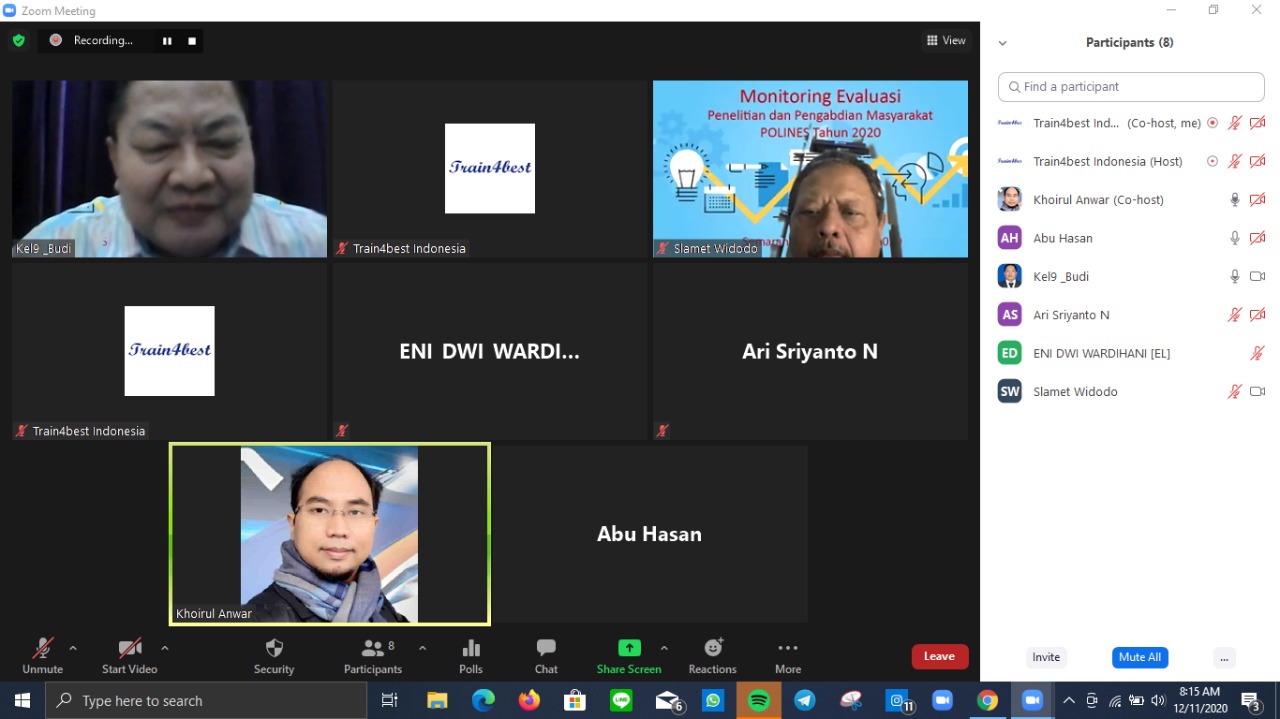
Task: Click the red Leave button
Action: (x=939, y=656)
